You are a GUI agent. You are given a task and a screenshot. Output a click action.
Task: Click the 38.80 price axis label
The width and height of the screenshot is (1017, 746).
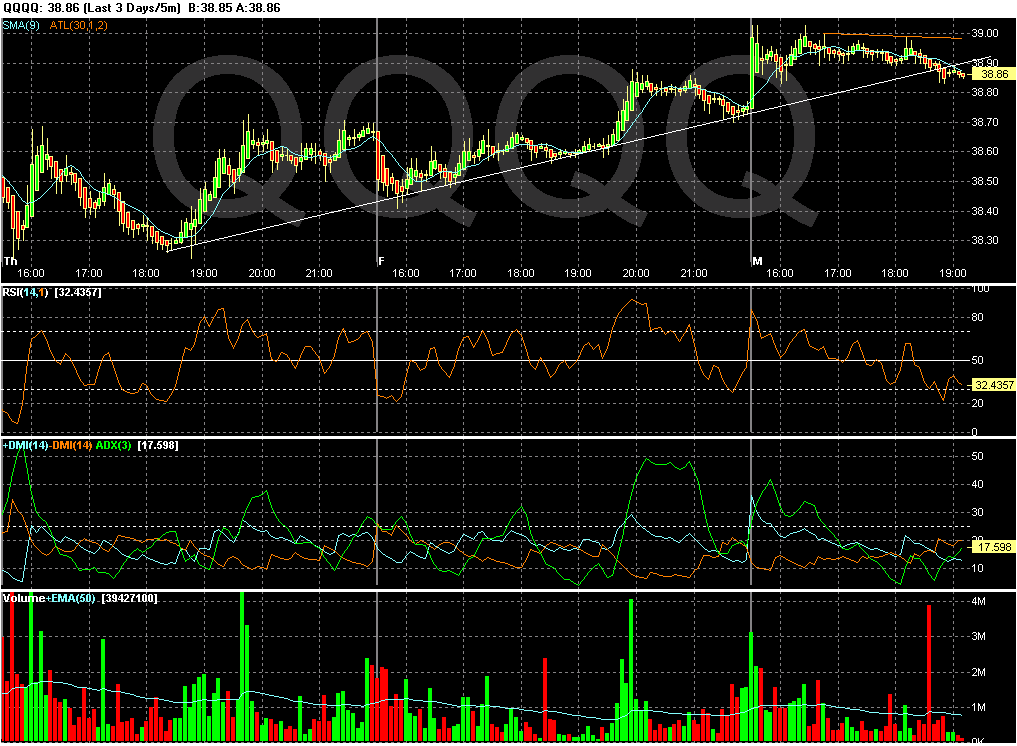tap(985, 93)
